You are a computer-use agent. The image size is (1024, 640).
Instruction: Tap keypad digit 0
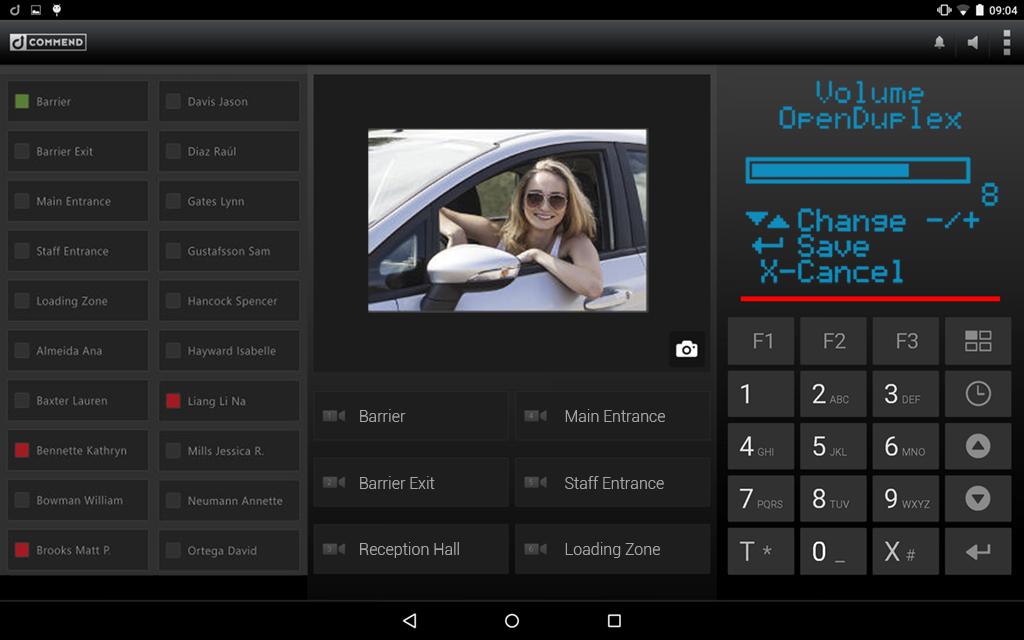coord(833,552)
